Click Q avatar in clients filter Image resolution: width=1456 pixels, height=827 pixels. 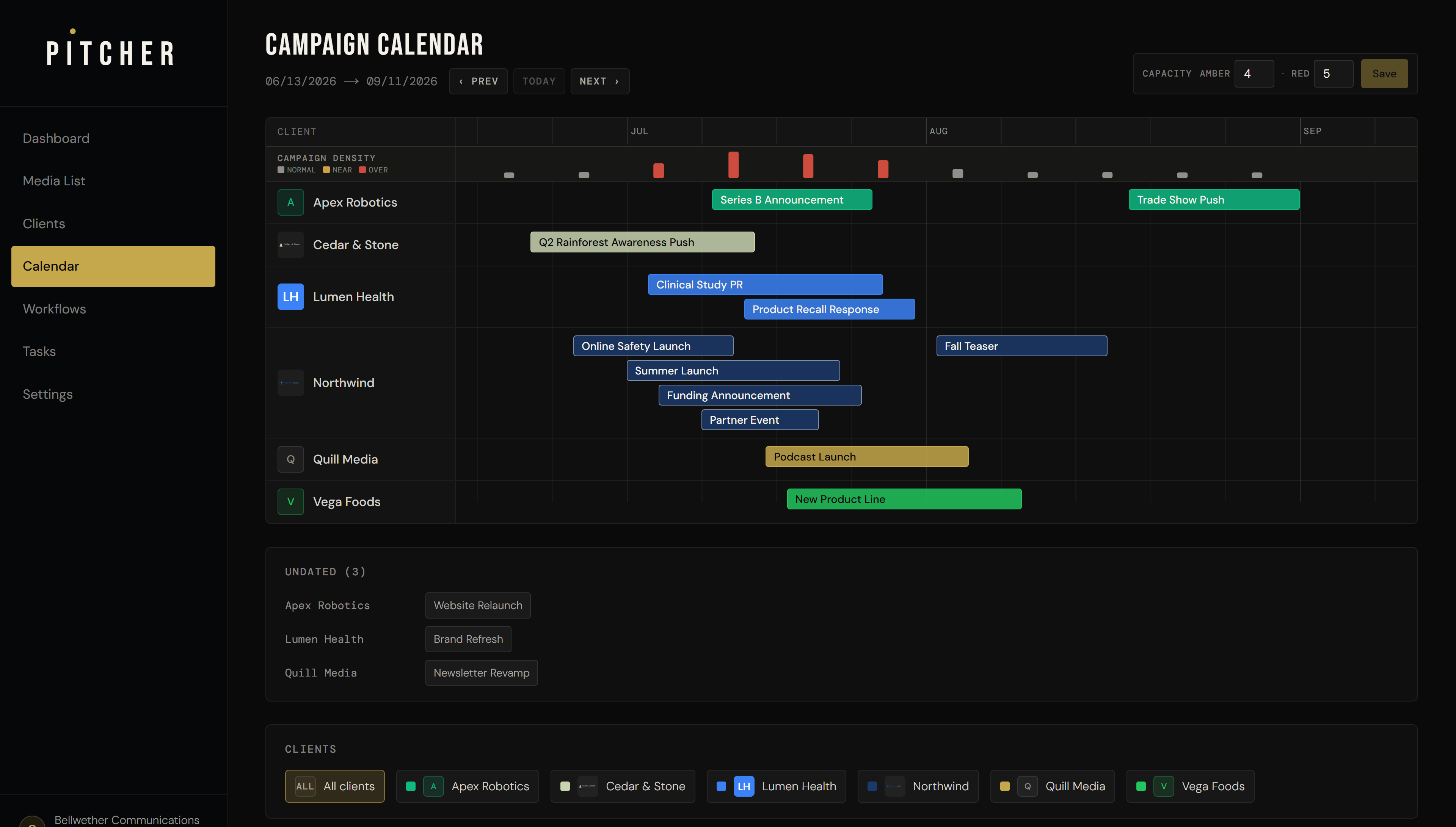click(1027, 786)
